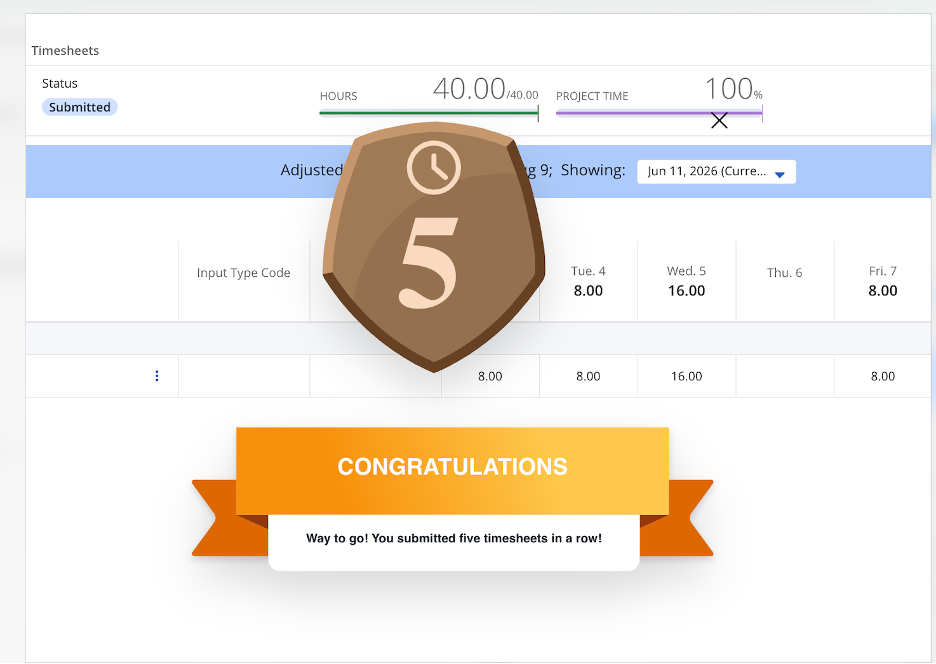The height and width of the screenshot is (664, 936).
Task: Open the Jun 11, 2026 showing dropdown
Action: pyautogui.click(x=716, y=171)
